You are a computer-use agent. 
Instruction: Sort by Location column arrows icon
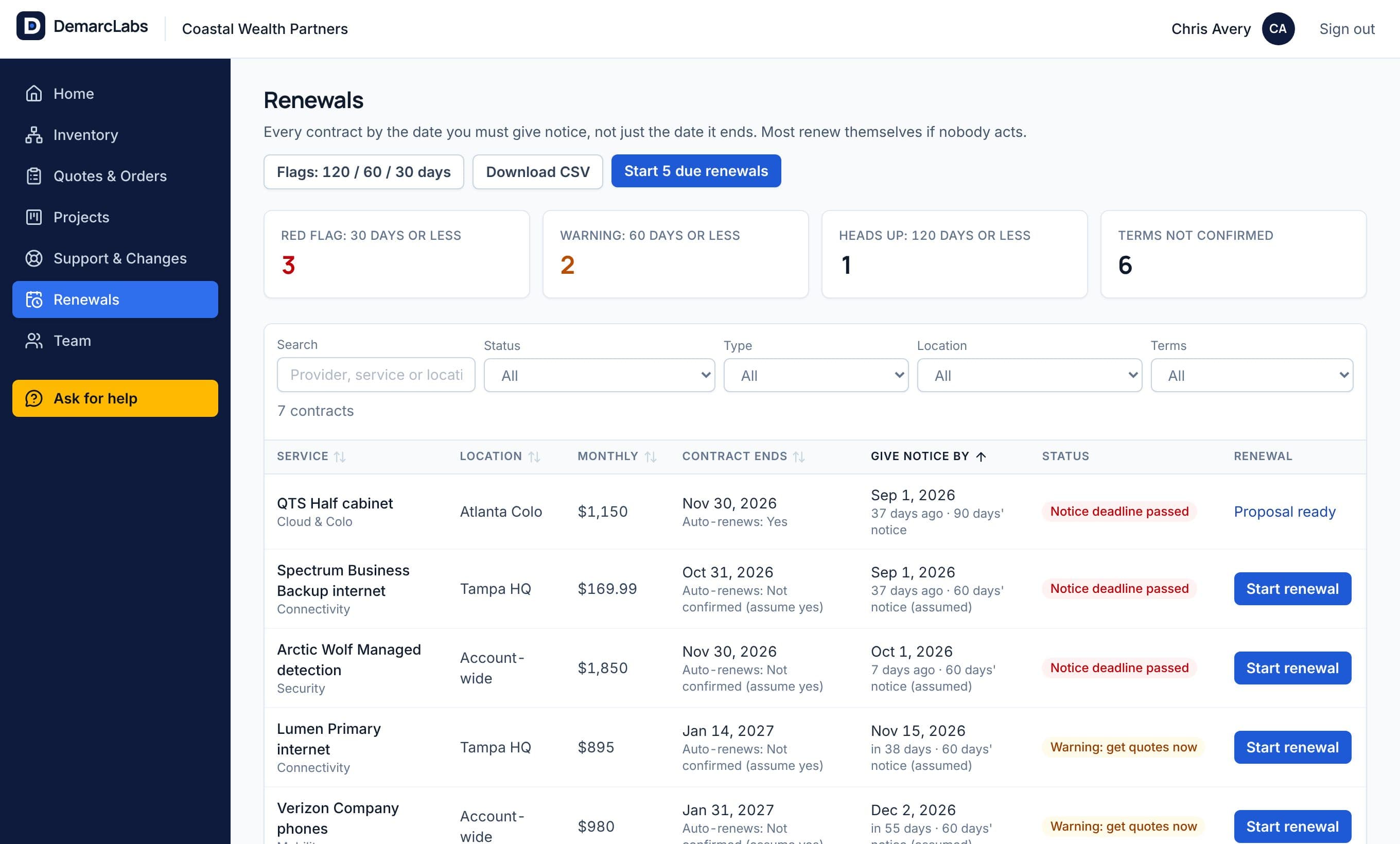tap(534, 456)
